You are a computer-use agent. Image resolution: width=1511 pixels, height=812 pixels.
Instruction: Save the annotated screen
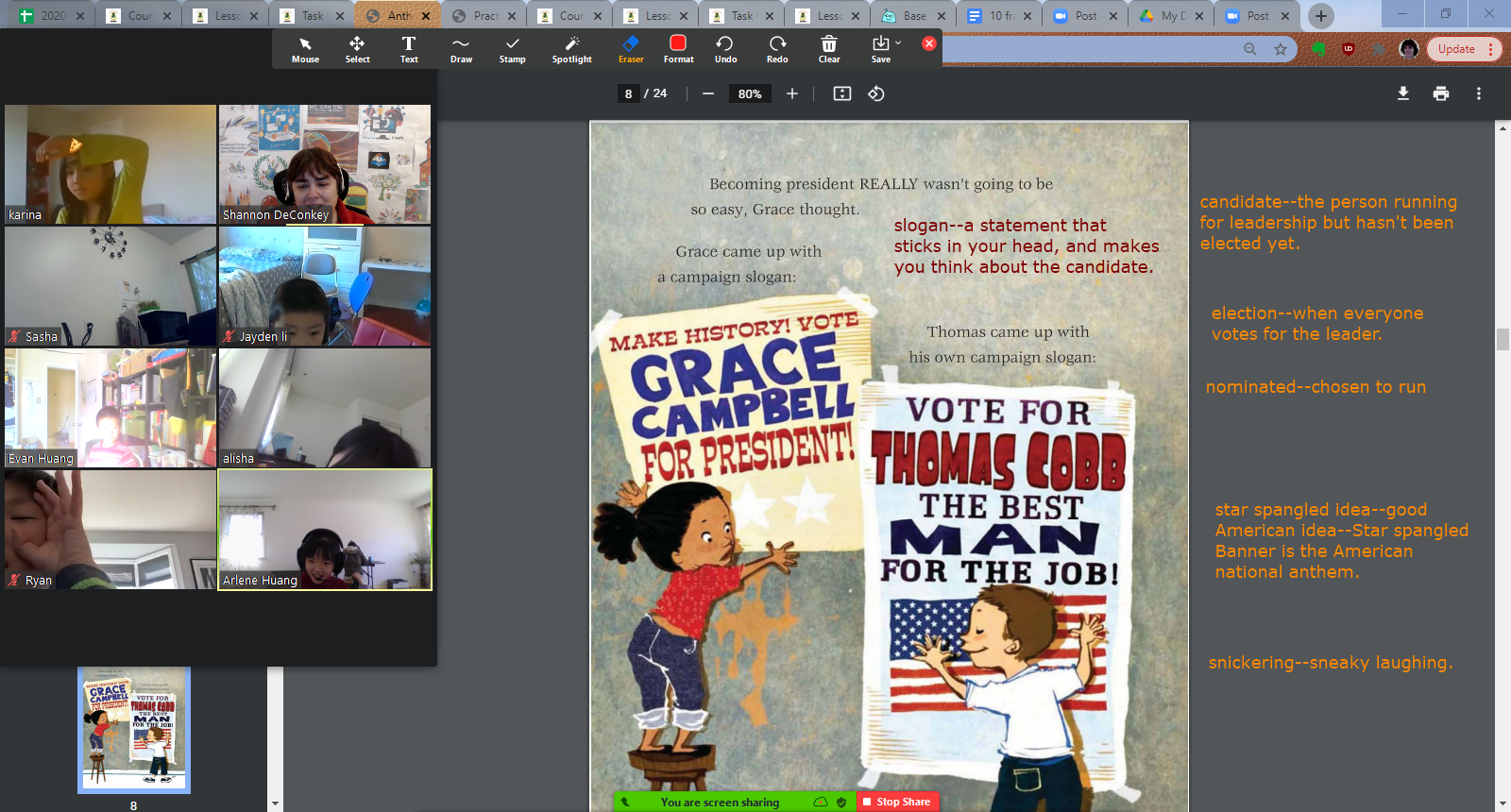[880, 49]
